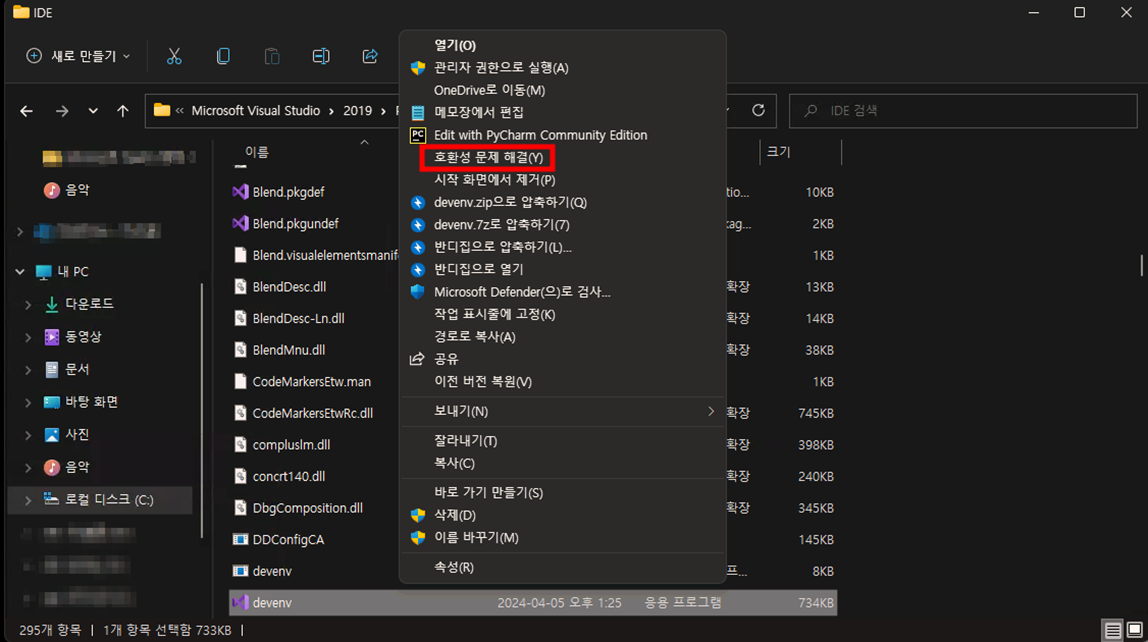Select the CodeMarkersEtw.man file
Screen dimensions: 1148x642
pyautogui.click(x=311, y=382)
